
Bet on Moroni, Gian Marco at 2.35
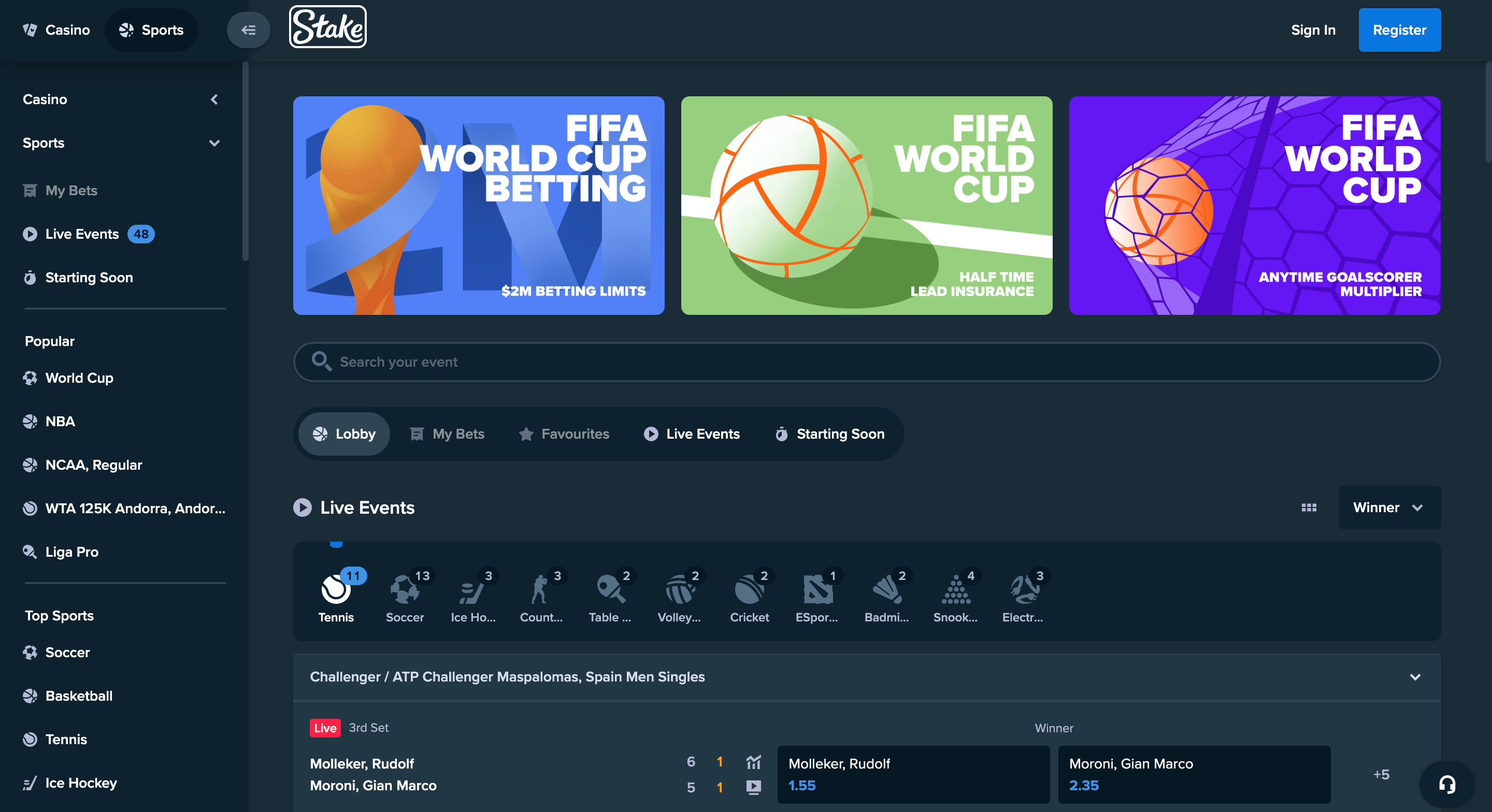click(x=1194, y=774)
